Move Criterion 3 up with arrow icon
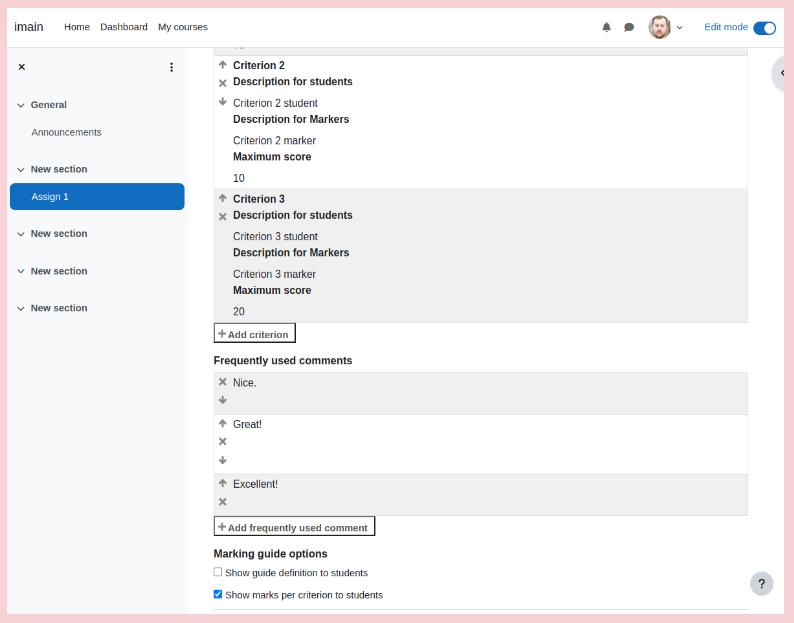 pos(222,198)
